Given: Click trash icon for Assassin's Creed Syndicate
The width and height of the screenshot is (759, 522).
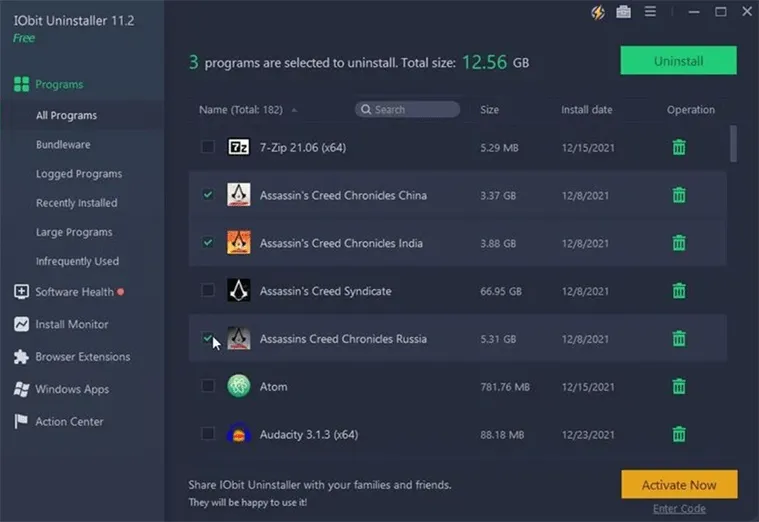Looking at the screenshot, I should pyautogui.click(x=679, y=291).
